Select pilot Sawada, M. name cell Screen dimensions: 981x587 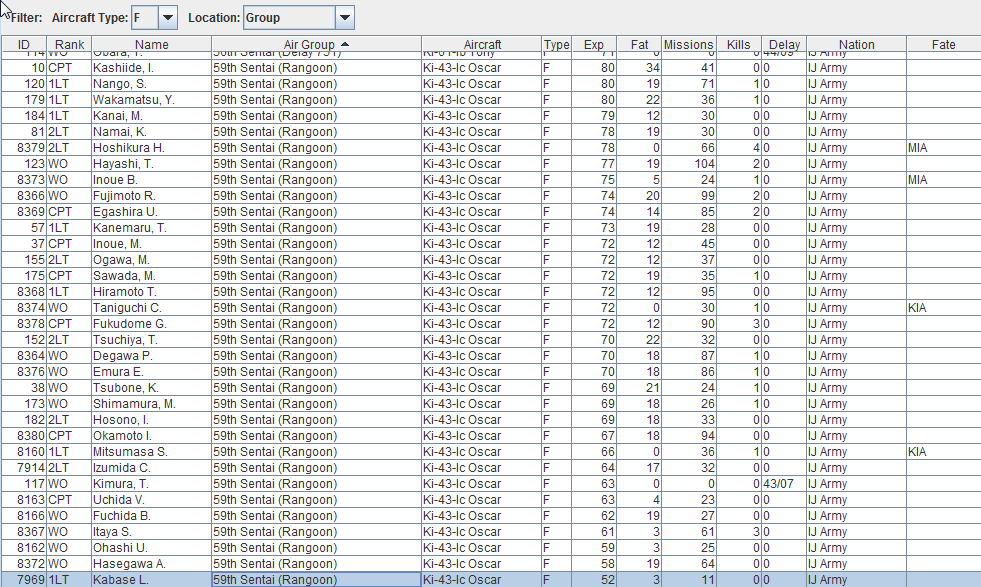[151, 276]
